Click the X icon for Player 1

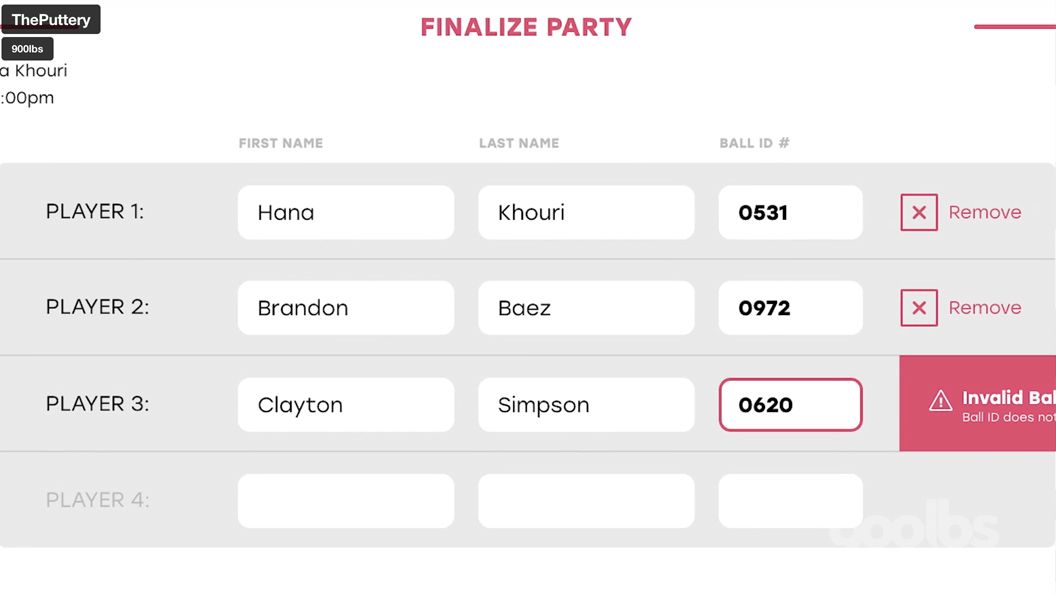point(919,212)
